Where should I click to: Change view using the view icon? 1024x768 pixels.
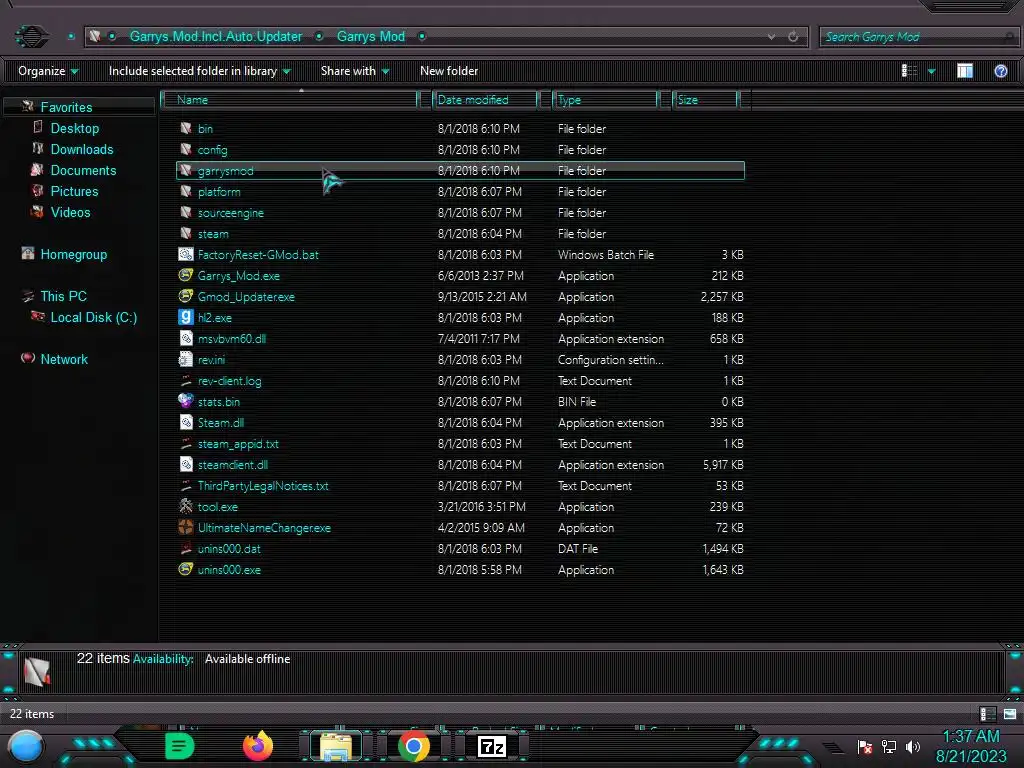click(909, 71)
